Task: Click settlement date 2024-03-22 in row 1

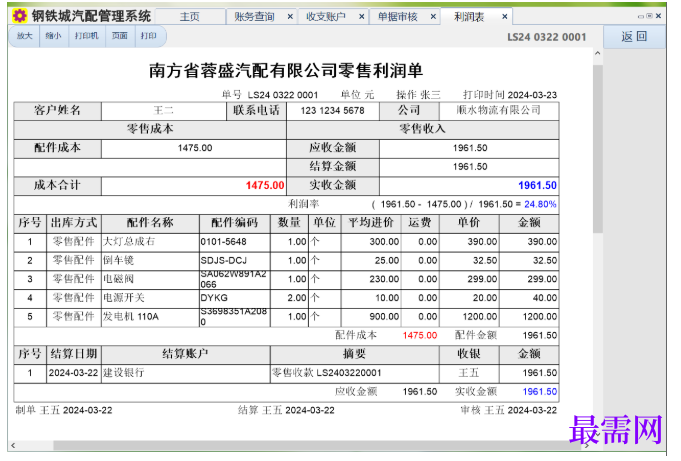Action: [73, 373]
